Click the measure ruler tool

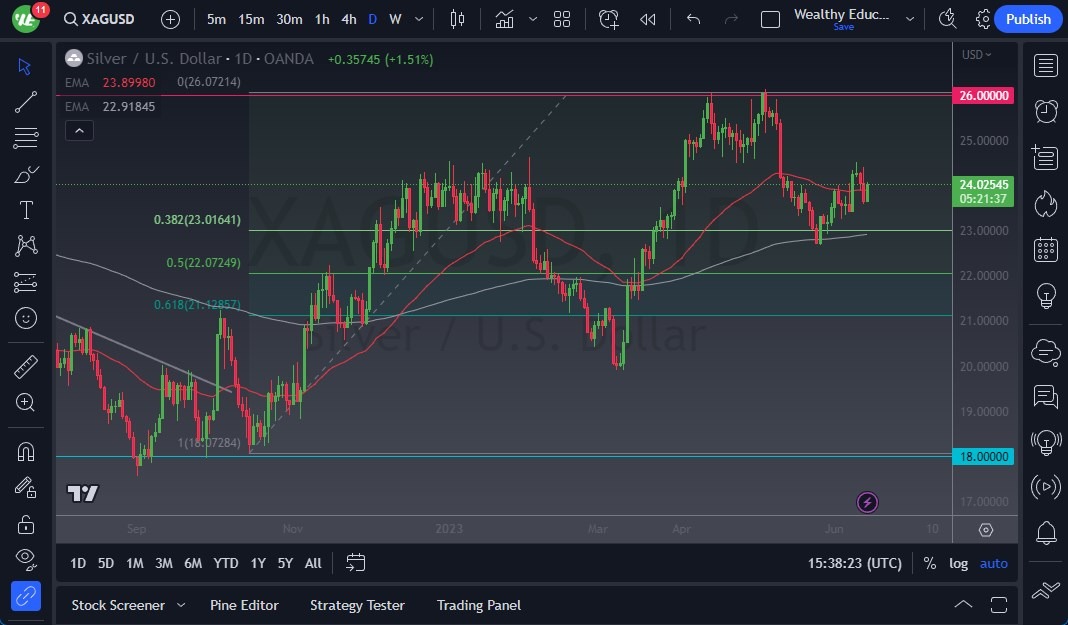coord(26,367)
